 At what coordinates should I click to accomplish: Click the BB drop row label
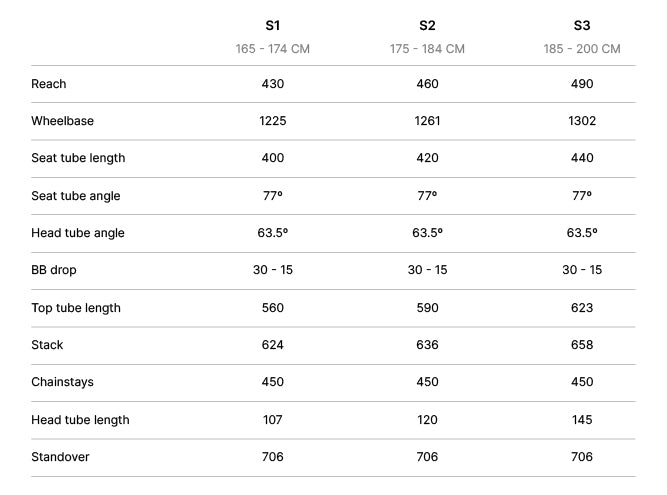pos(54,270)
